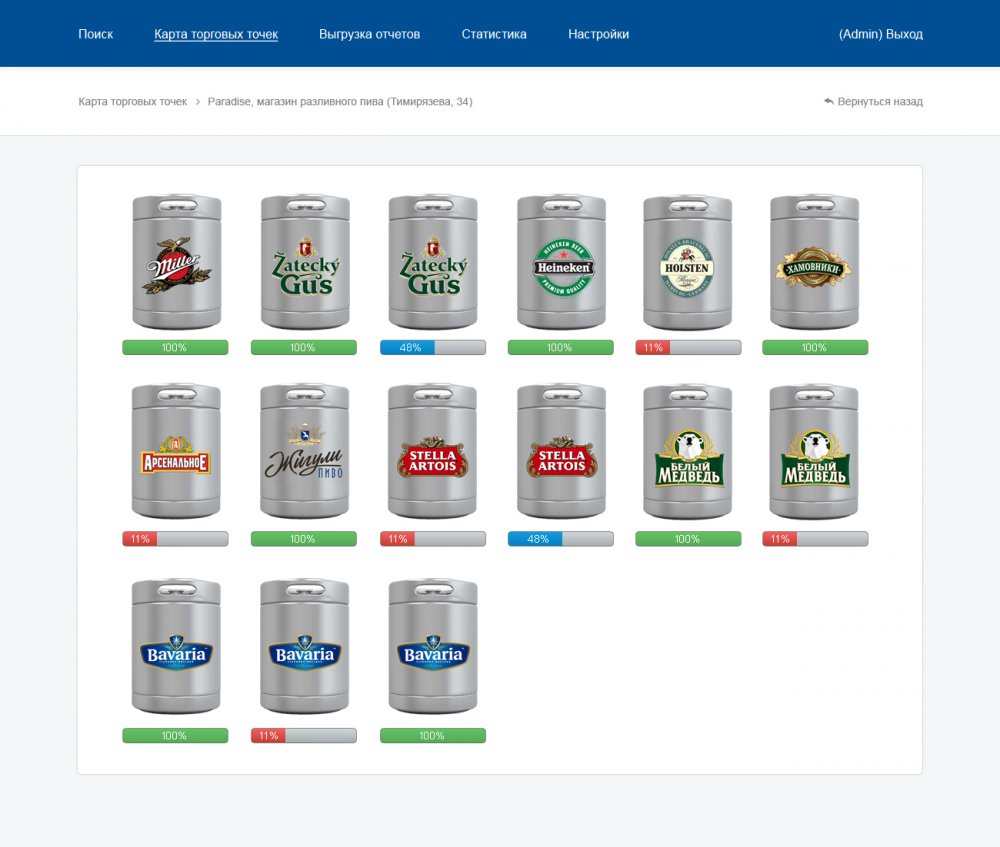Screen dimensions: 1000x847
Task: Open the Хамовники keg
Action: tap(814, 262)
